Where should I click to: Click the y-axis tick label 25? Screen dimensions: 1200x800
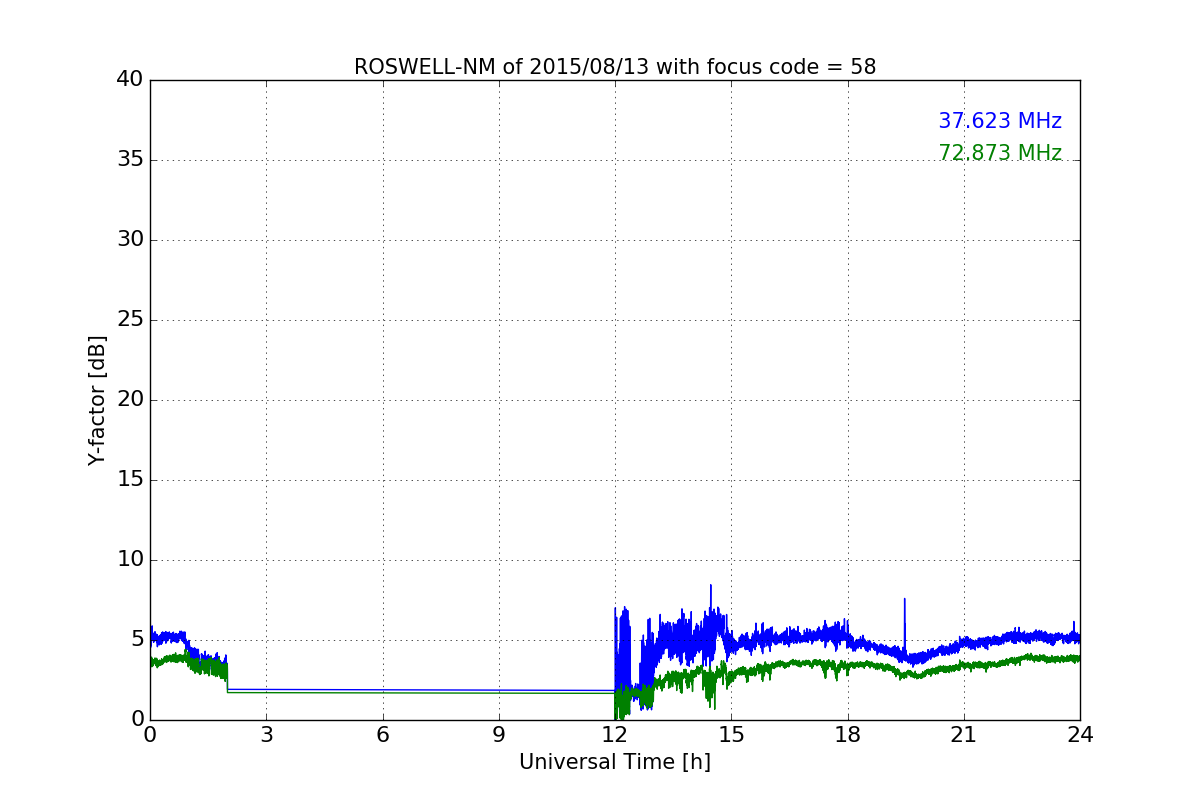130,320
